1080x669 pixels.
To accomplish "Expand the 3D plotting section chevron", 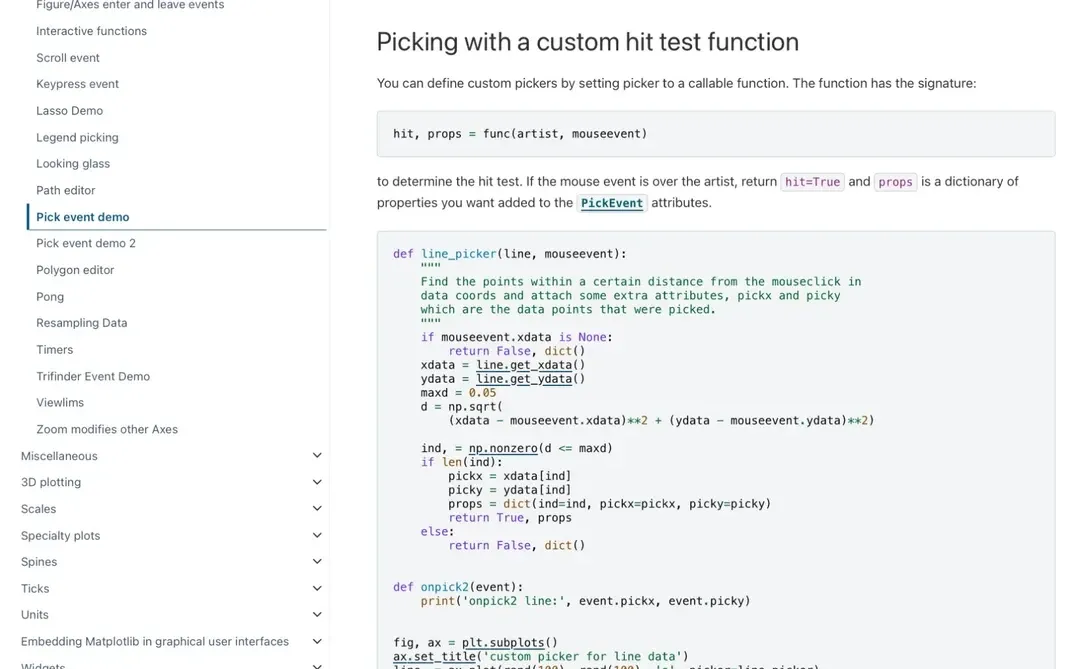I will click(317, 482).
